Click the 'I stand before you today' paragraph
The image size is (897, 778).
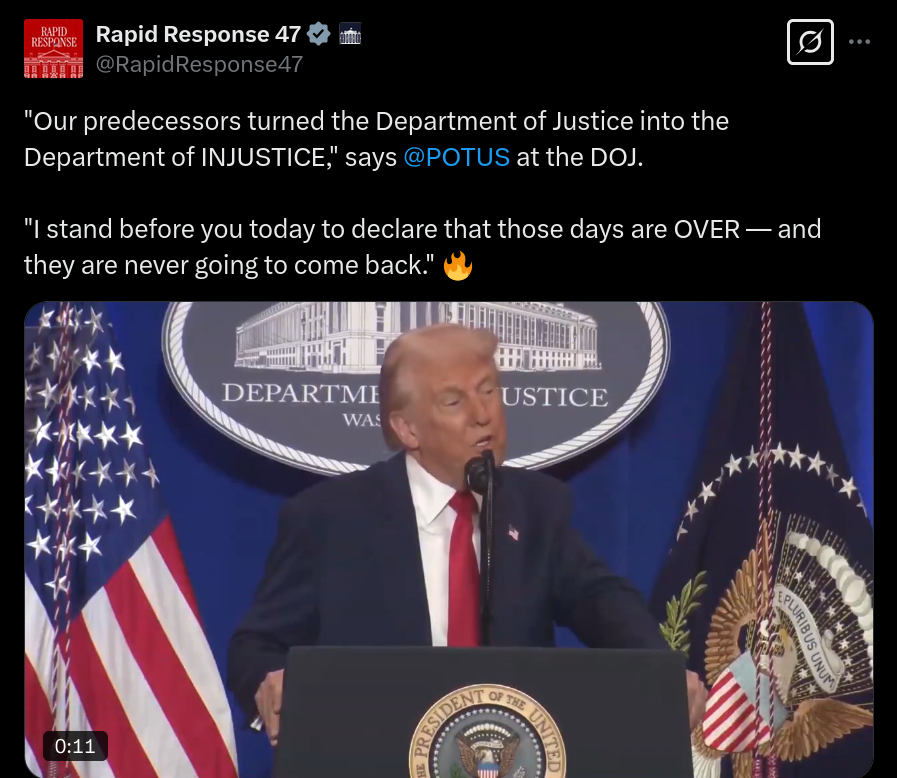pos(422,247)
